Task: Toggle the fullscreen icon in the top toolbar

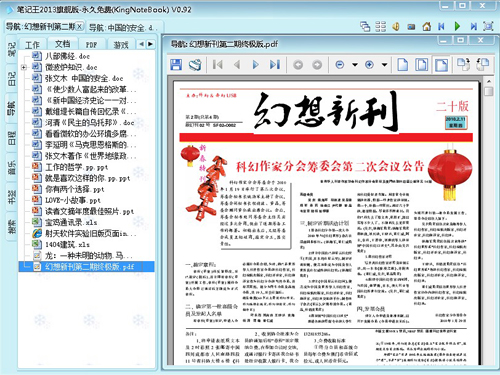Action: (x=488, y=26)
